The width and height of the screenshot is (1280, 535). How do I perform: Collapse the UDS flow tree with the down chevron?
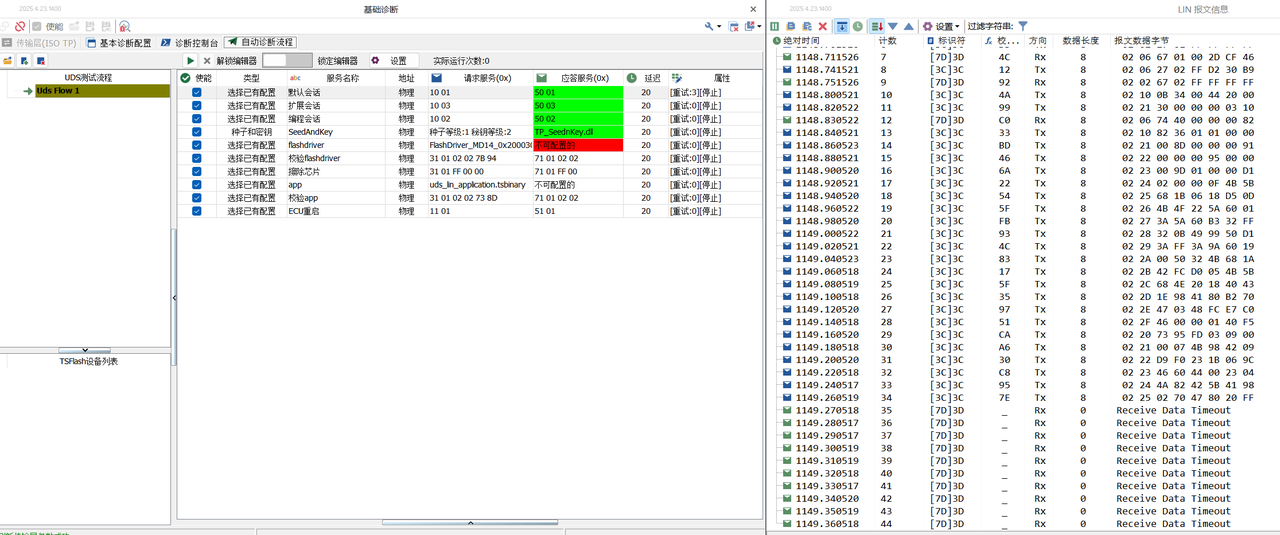[86, 350]
